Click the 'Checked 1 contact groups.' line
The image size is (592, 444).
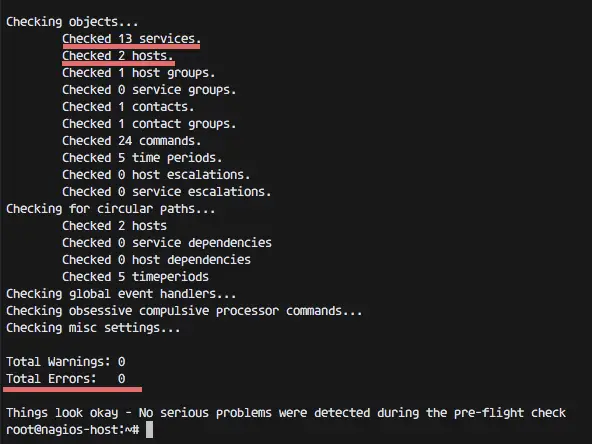pyautogui.click(x=149, y=124)
